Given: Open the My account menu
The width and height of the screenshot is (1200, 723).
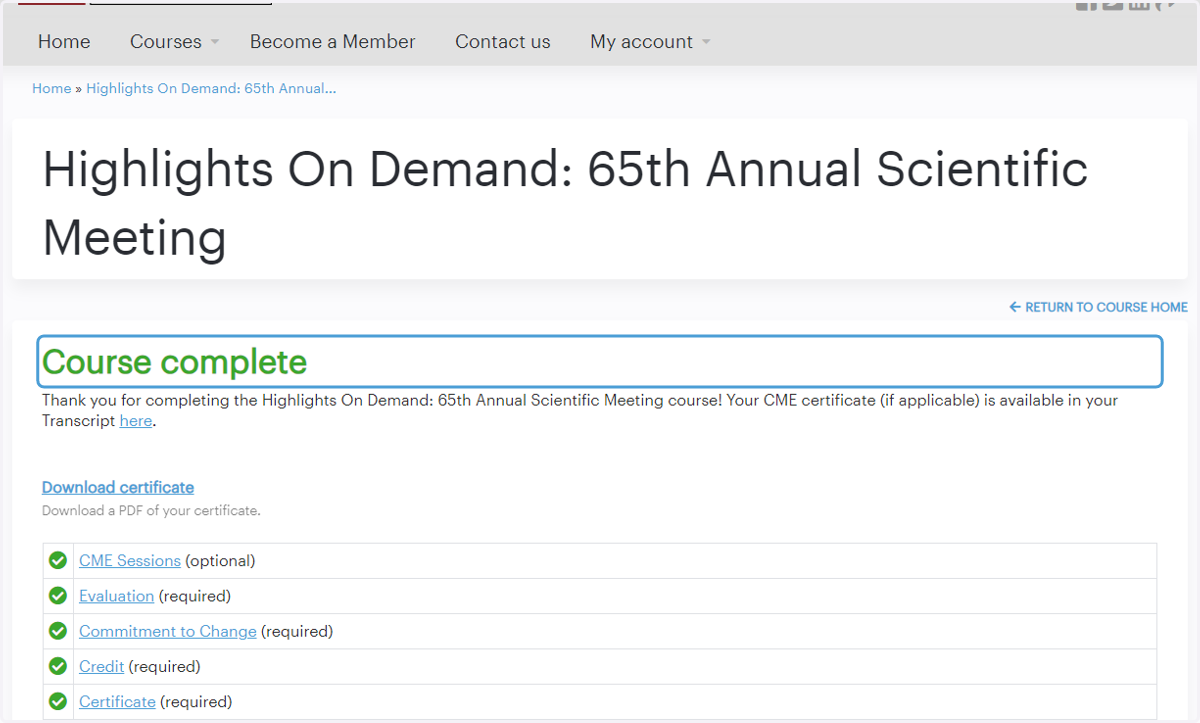Looking at the screenshot, I should tap(641, 42).
